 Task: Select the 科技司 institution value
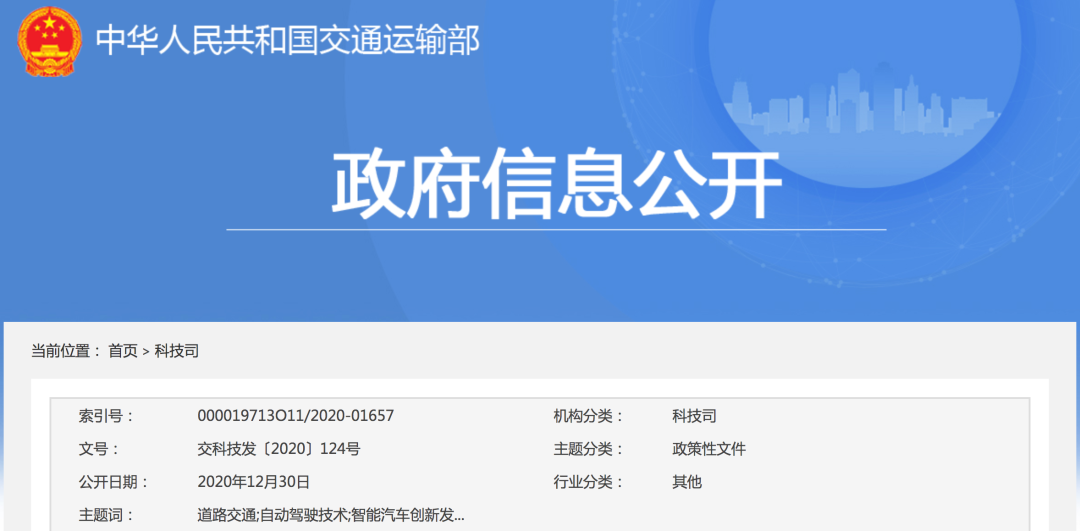(694, 416)
